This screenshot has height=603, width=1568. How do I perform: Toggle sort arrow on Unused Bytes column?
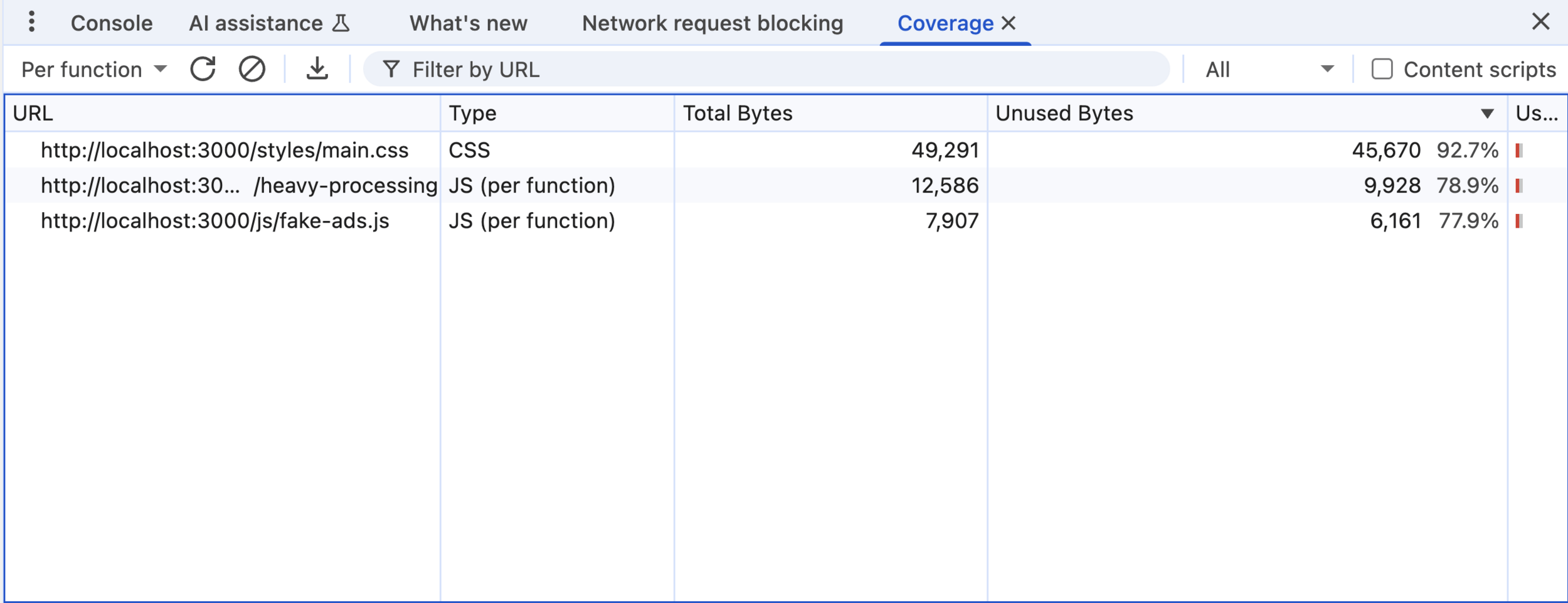click(1487, 114)
